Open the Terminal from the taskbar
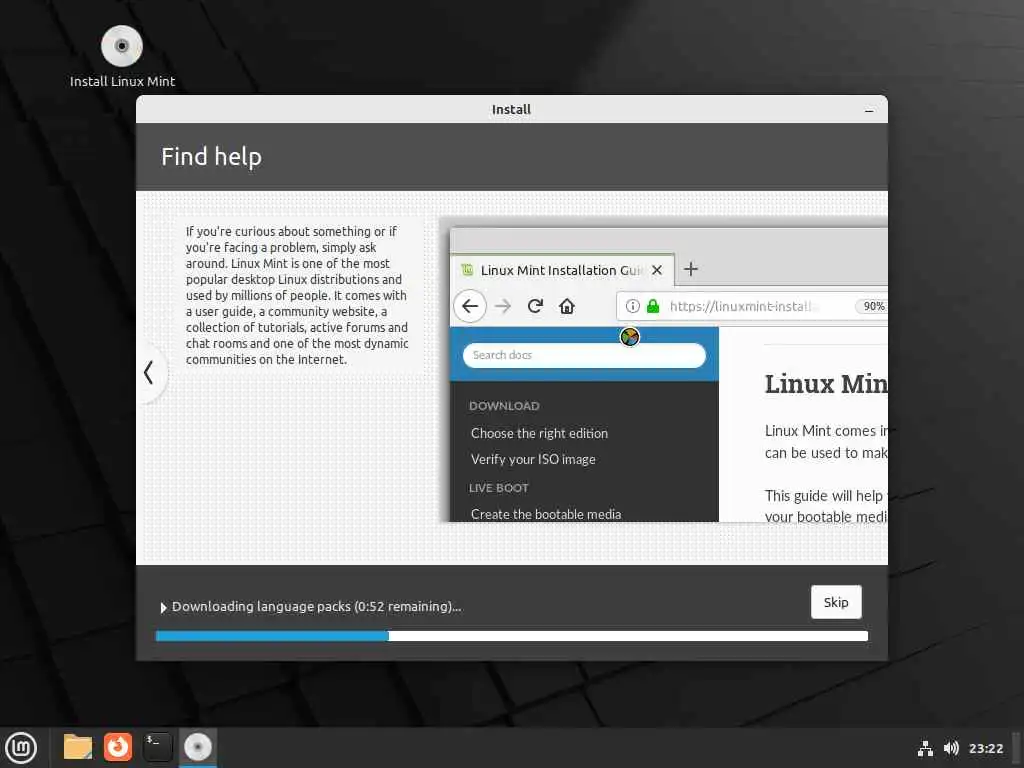The image size is (1024, 768). [x=157, y=747]
